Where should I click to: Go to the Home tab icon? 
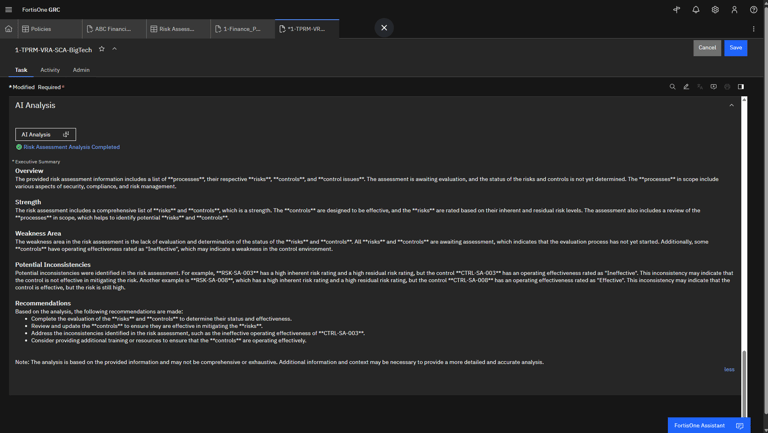9,29
